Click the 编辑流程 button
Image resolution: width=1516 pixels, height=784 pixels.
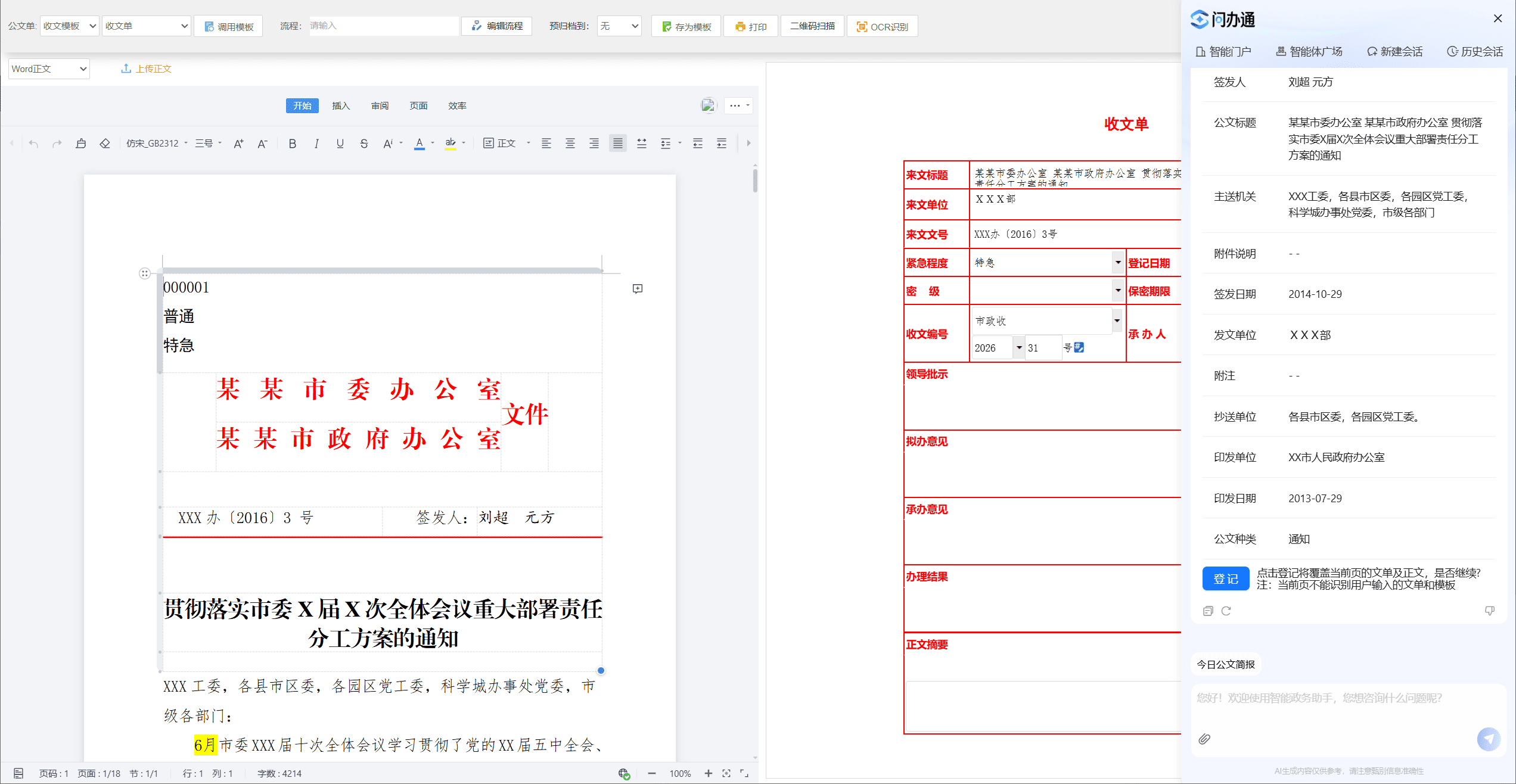click(496, 26)
